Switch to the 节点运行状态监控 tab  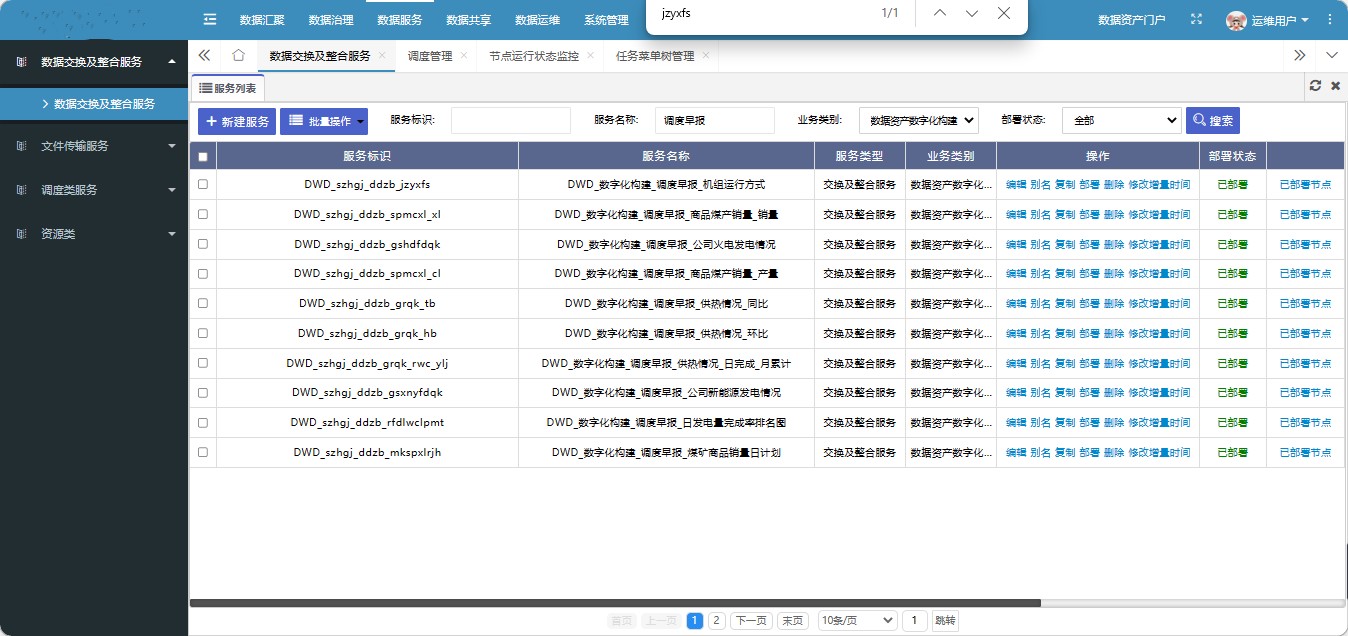pos(534,56)
